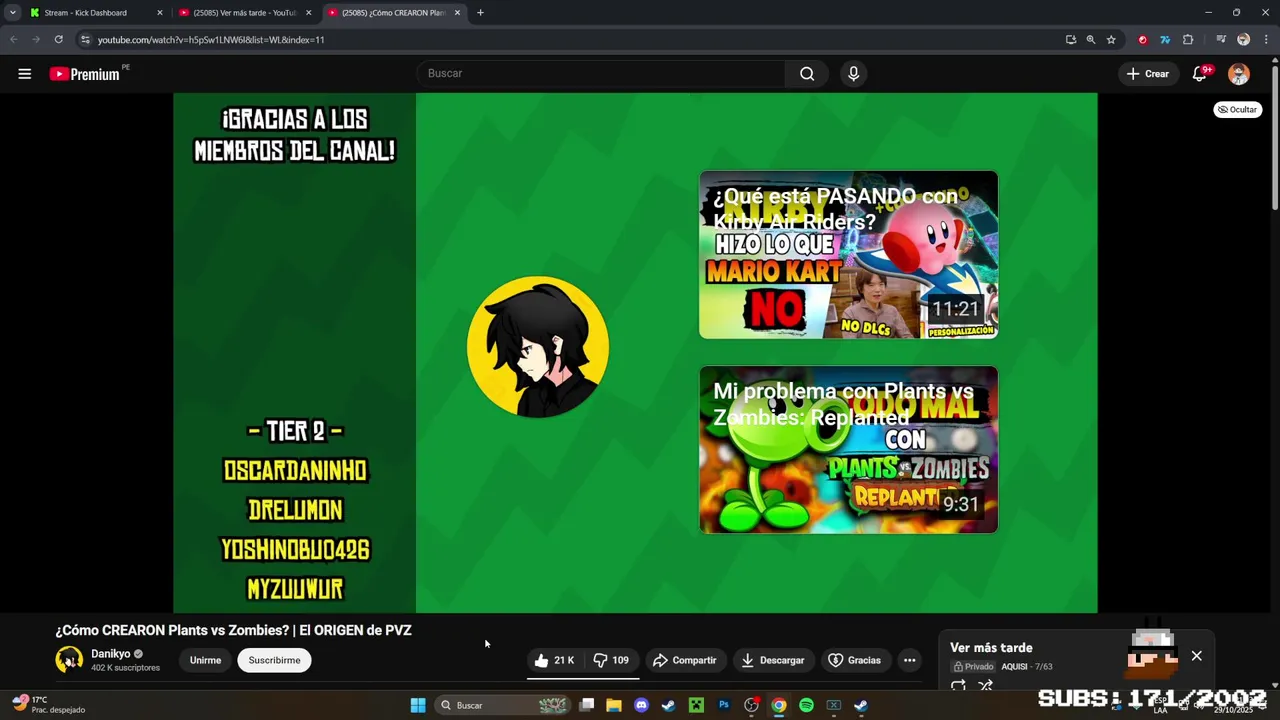Image resolution: width=1280 pixels, height=720 pixels.
Task: Toggle loop playlist icon
Action: click(x=958, y=685)
